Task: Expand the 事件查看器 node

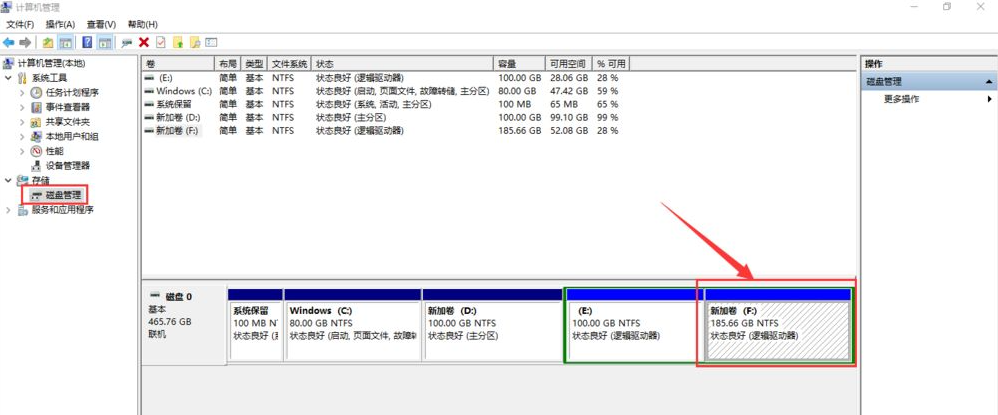Action: [x=22, y=107]
